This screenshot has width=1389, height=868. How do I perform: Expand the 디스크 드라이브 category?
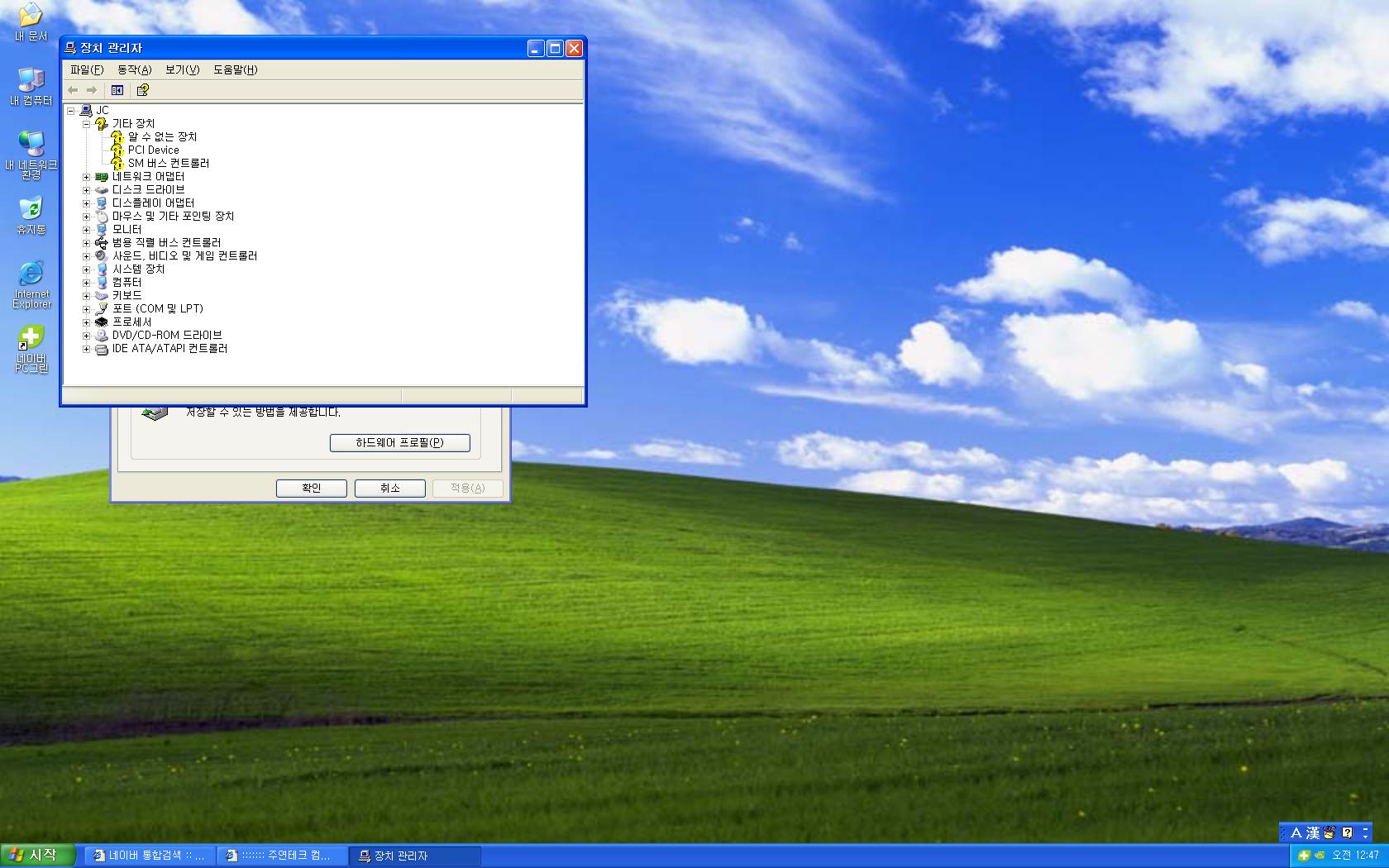click(x=86, y=190)
